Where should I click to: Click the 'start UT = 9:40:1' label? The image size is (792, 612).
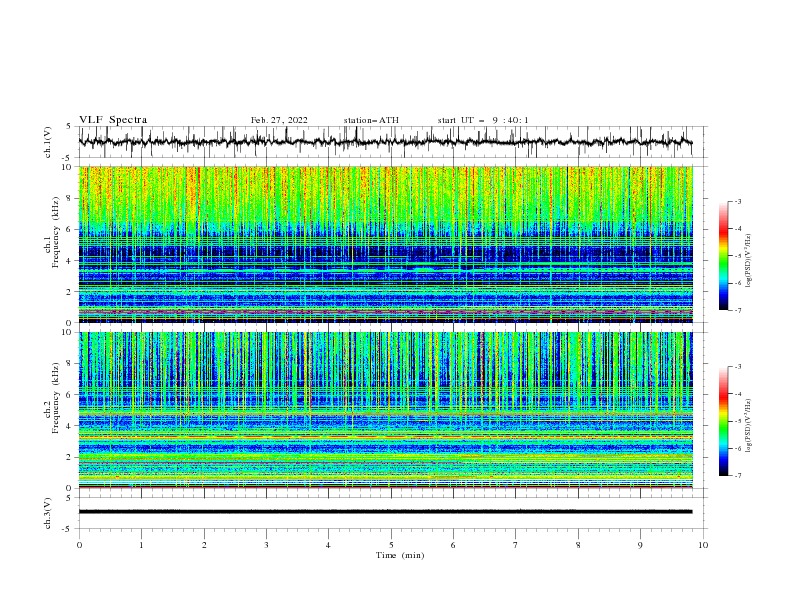click(483, 120)
